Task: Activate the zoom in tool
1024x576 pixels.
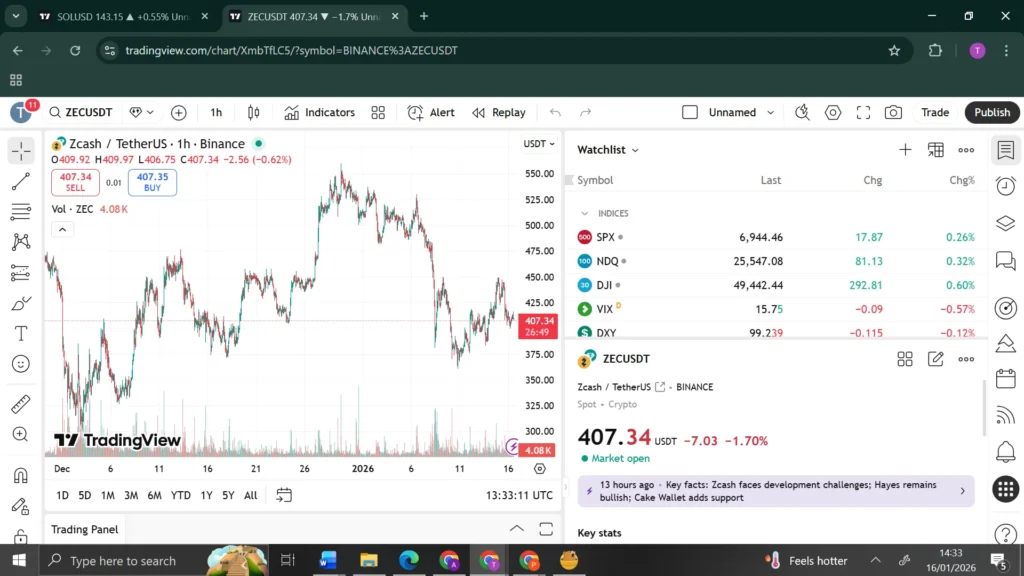Action: (21, 434)
